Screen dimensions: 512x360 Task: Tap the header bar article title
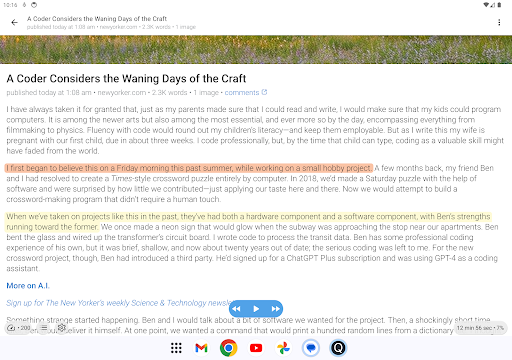click(x=97, y=19)
